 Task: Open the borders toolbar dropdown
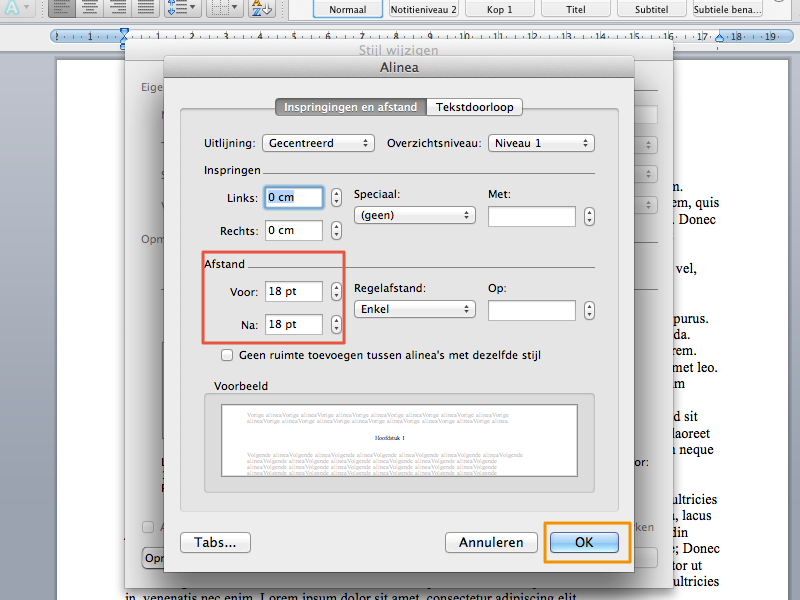click(x=224, y=8)
